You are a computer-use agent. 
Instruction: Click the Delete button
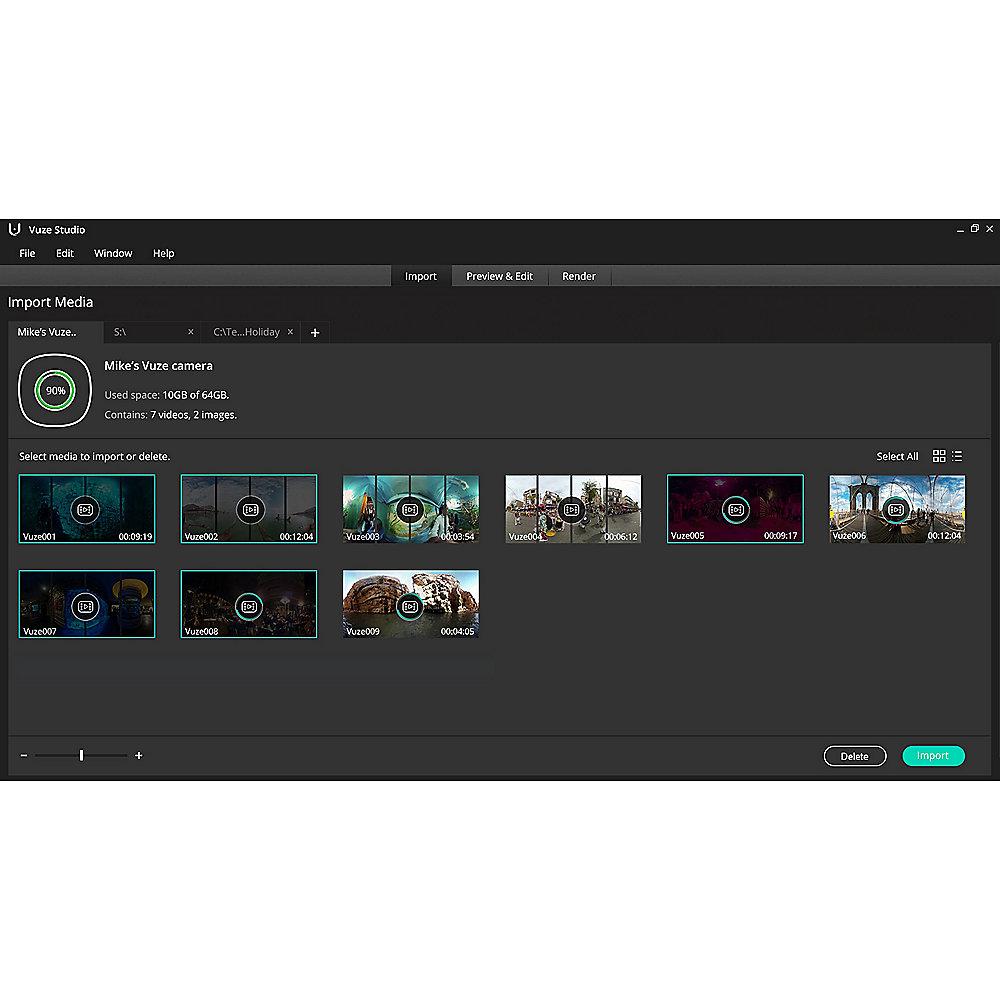tap(855, 756)
